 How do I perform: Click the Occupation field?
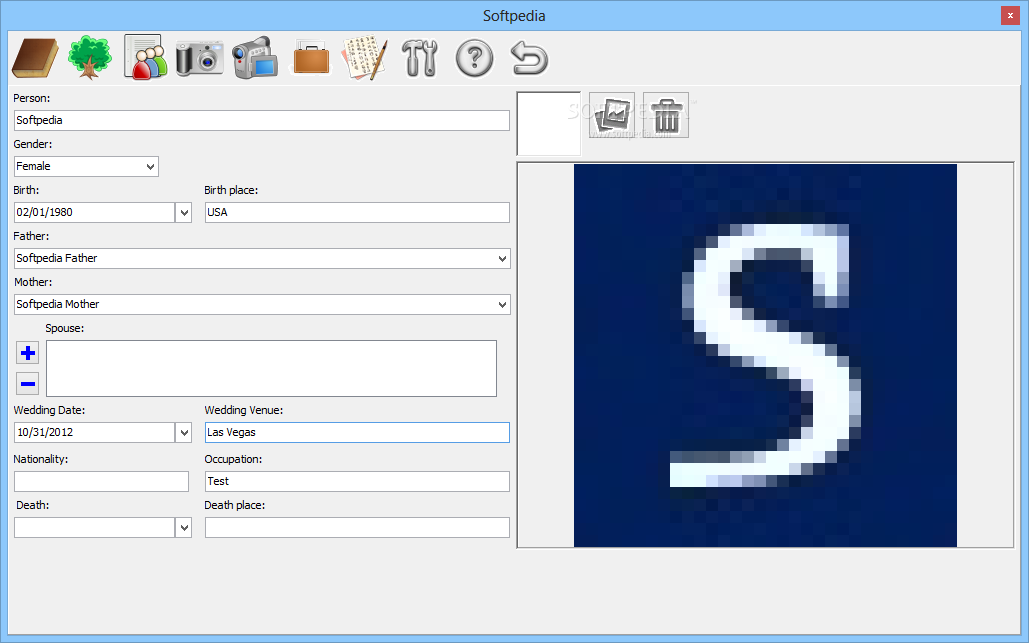[x=357, y=482]
